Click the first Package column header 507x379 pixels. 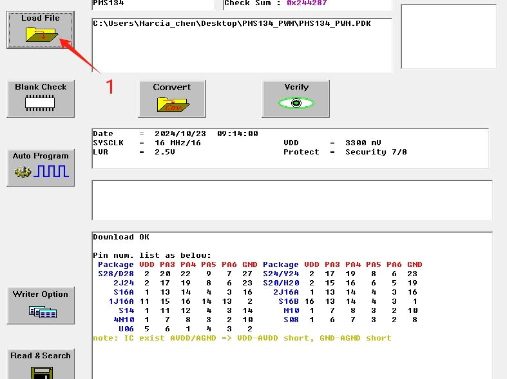(x=116, y=265)
